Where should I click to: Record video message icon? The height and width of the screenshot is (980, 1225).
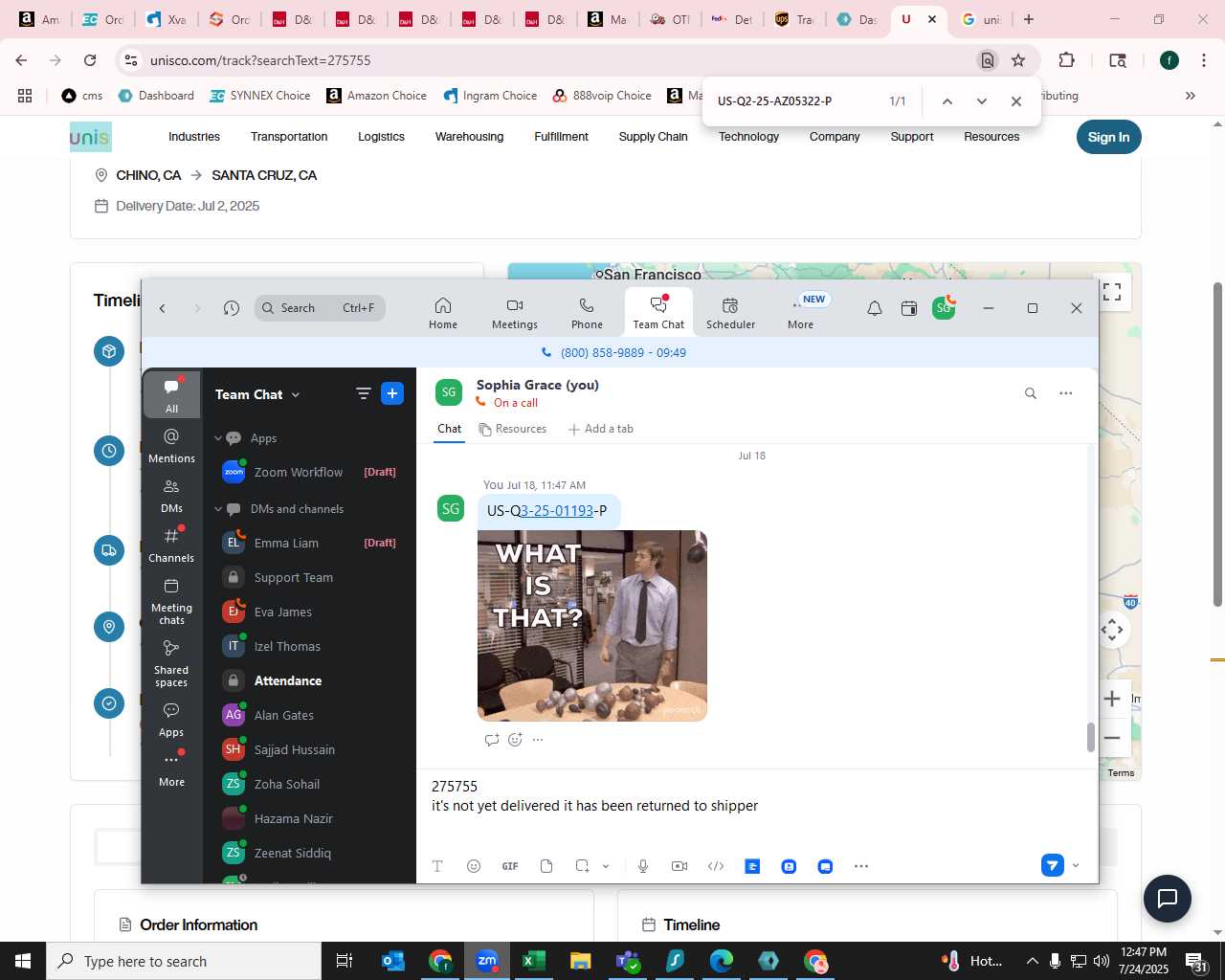click(x=679, y=866)
